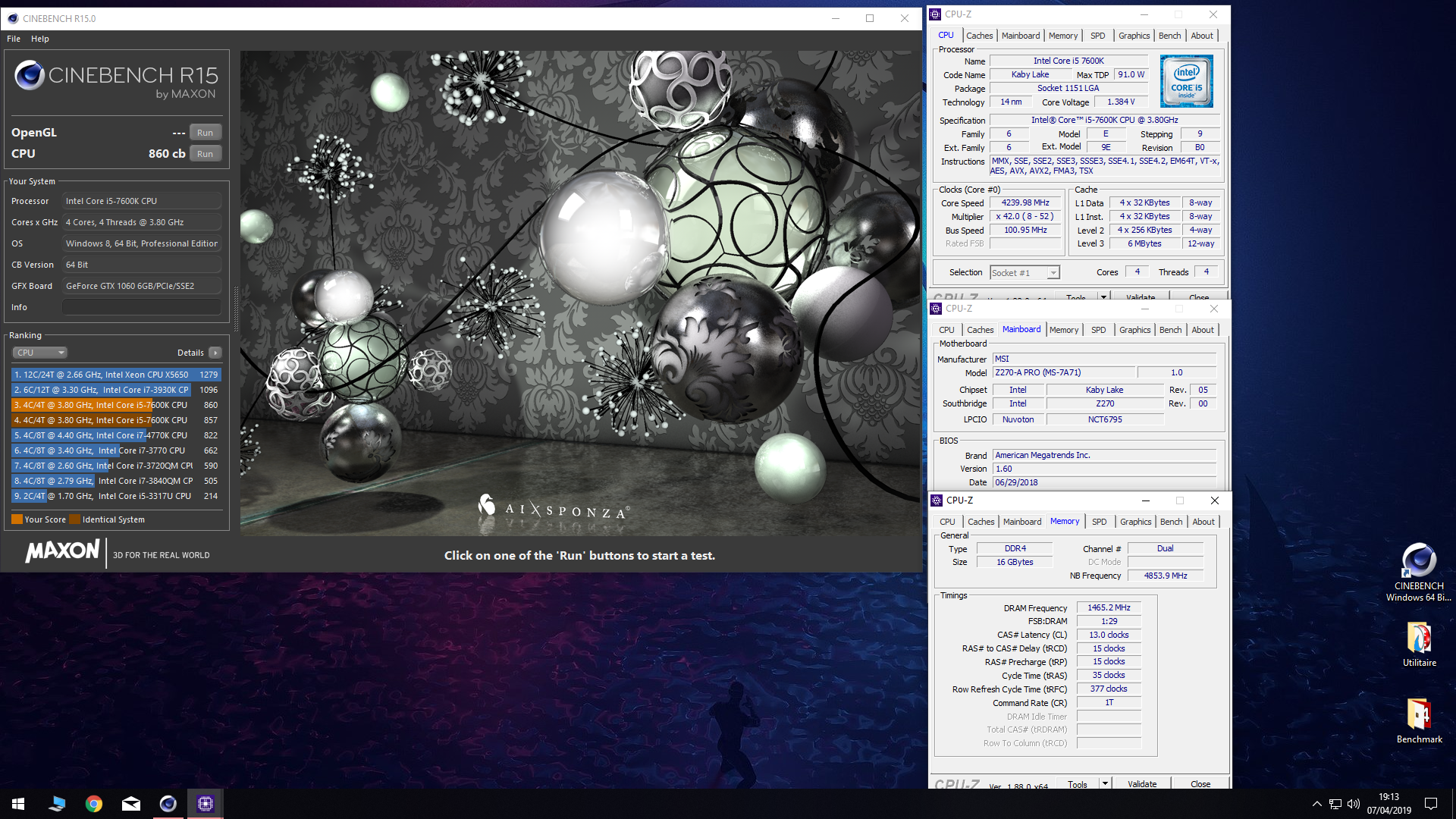Click the Core Voltage value 1.384 V
Viewport: 1456px width, 819px height.
1121,102
